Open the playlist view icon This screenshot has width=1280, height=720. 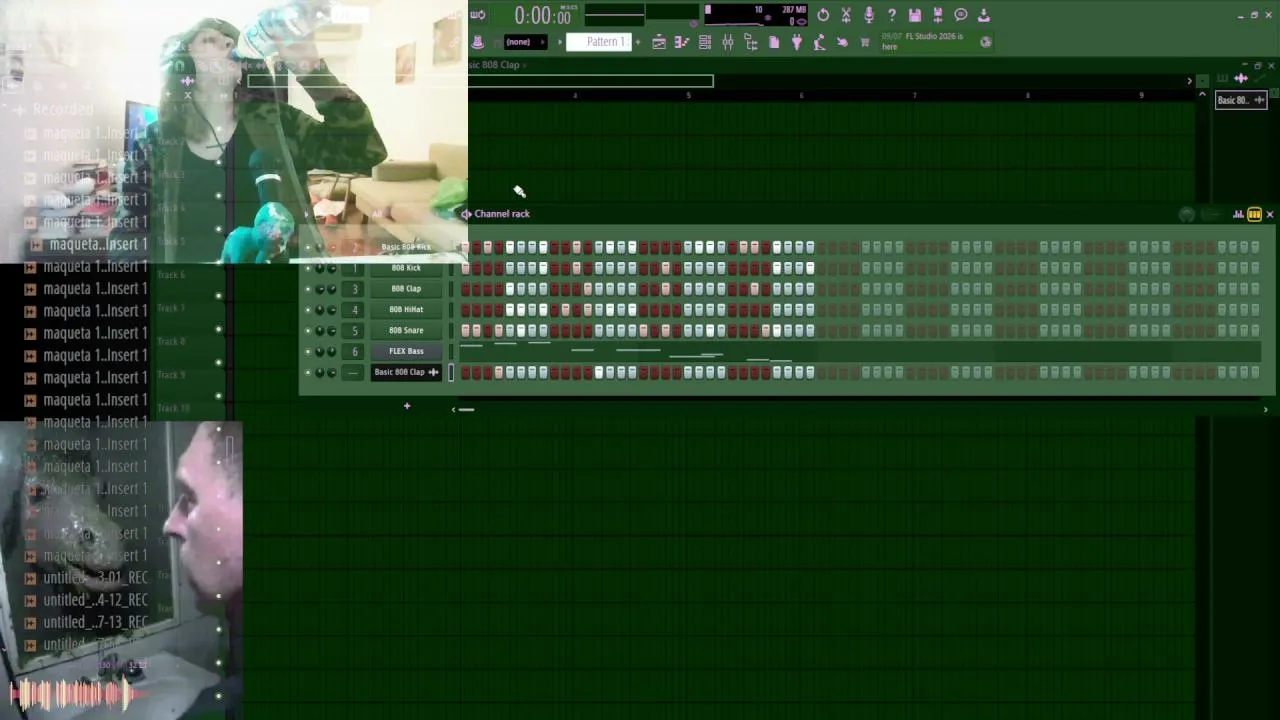pyautogui.click(x=659, y=42)
